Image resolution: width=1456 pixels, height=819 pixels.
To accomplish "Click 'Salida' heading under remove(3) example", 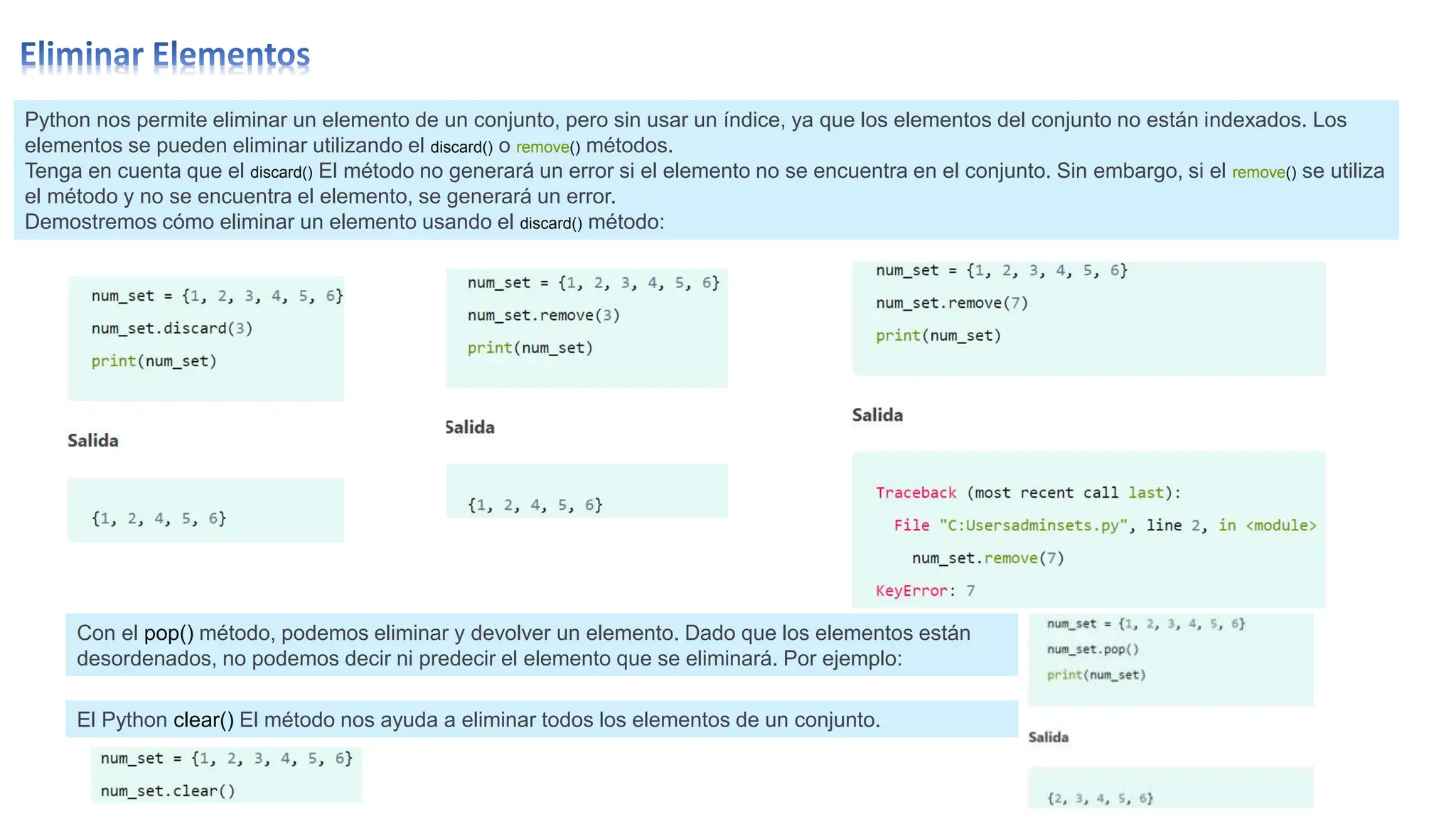I will (470, 427).
